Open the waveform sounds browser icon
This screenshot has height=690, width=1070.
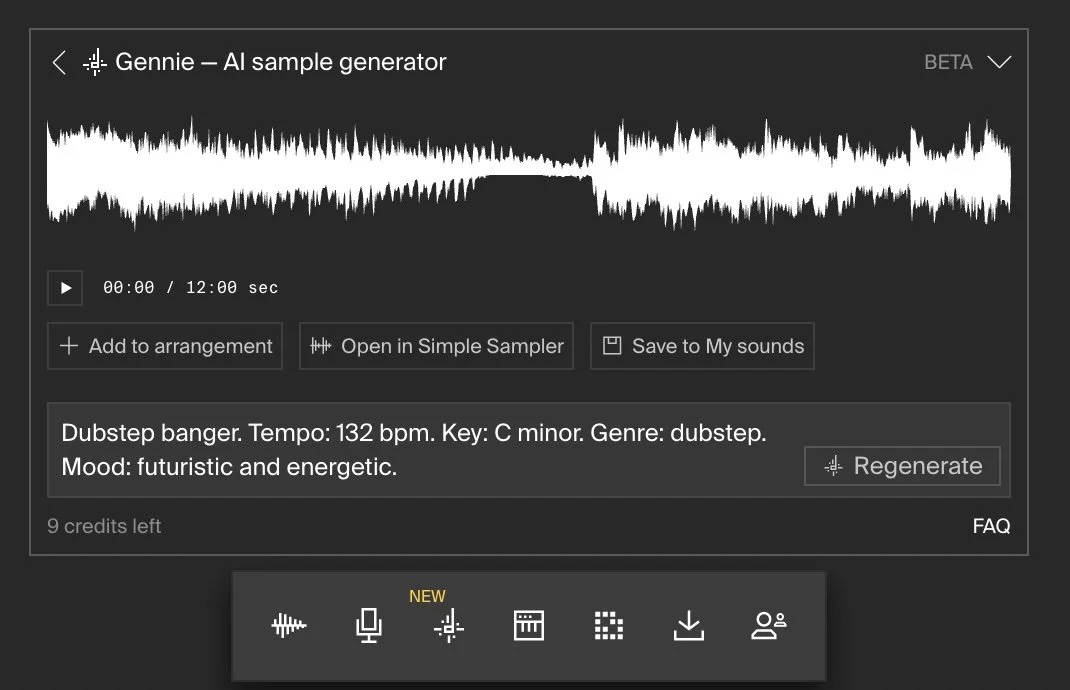288,625
